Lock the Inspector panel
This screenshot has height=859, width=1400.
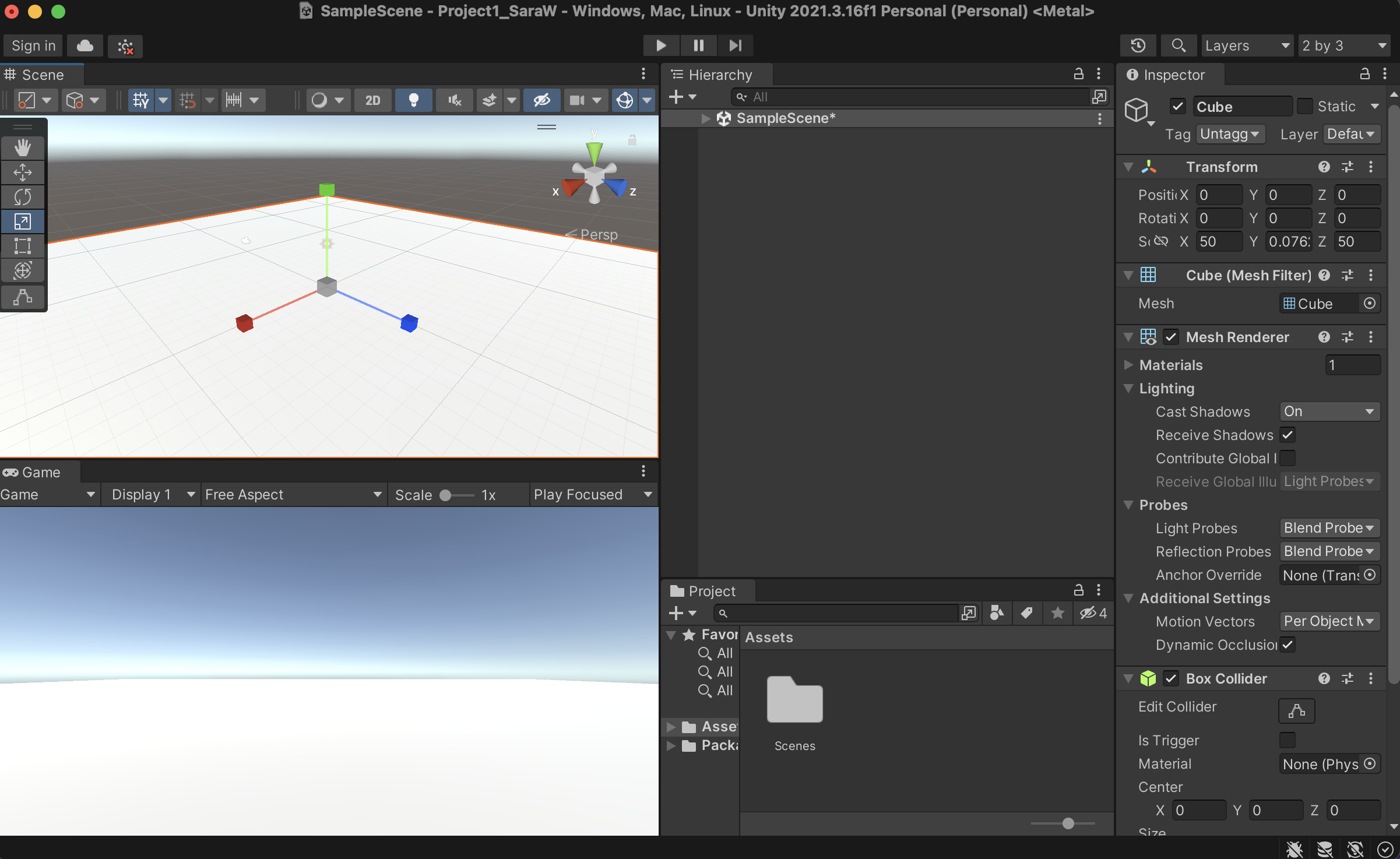pyautogui.click(x=1365, y=74)
